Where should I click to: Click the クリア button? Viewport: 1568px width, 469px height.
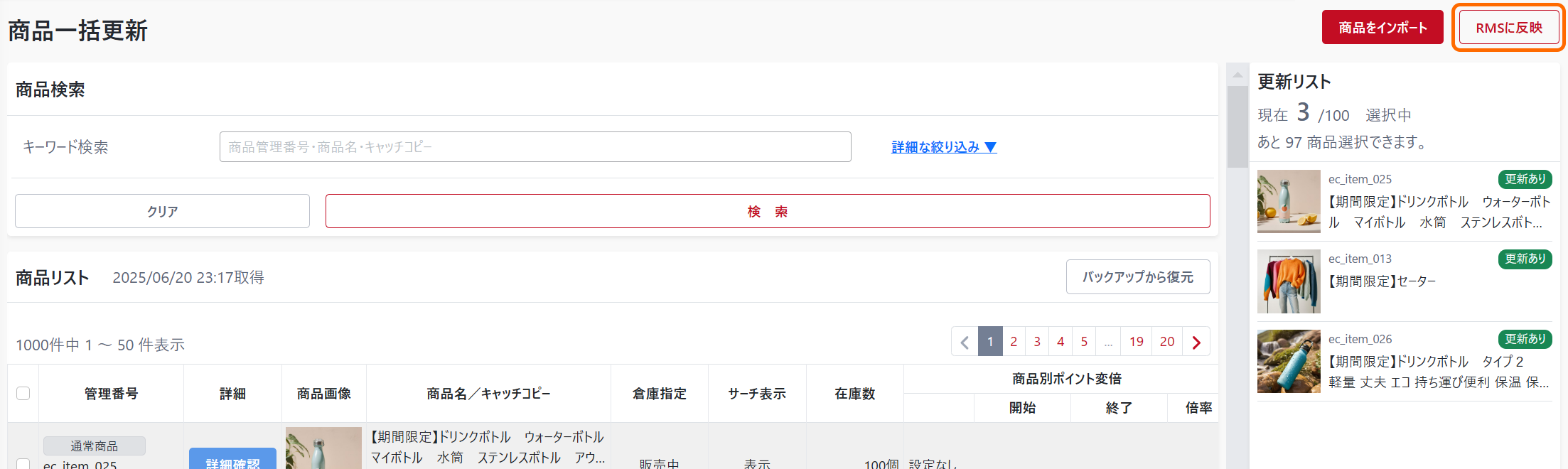[x=162, y=212]
